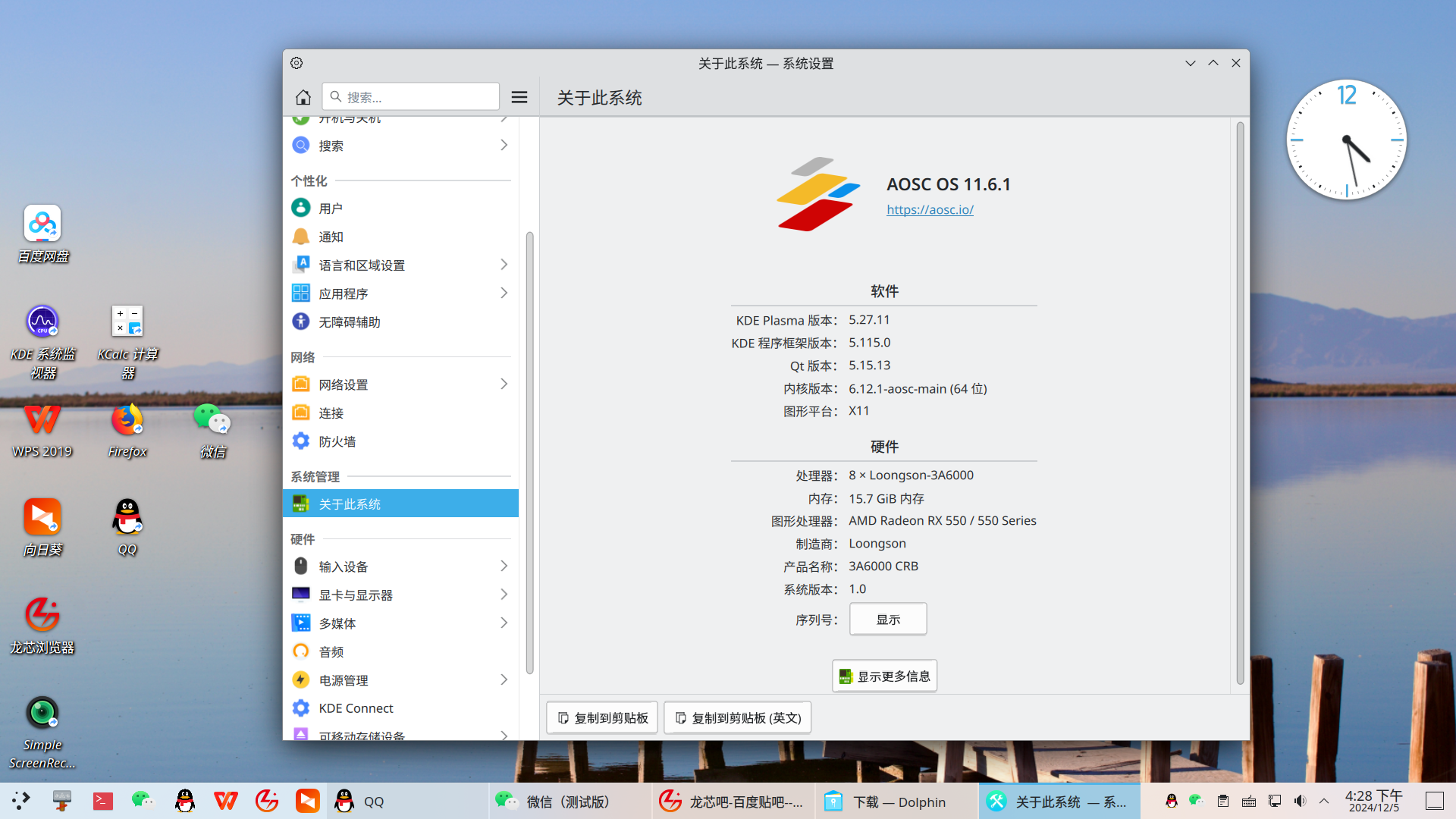The width and height of the screenshot is (1456, 819).
Task: Expand Search settings chevron
Action: (x=504, y=145)
